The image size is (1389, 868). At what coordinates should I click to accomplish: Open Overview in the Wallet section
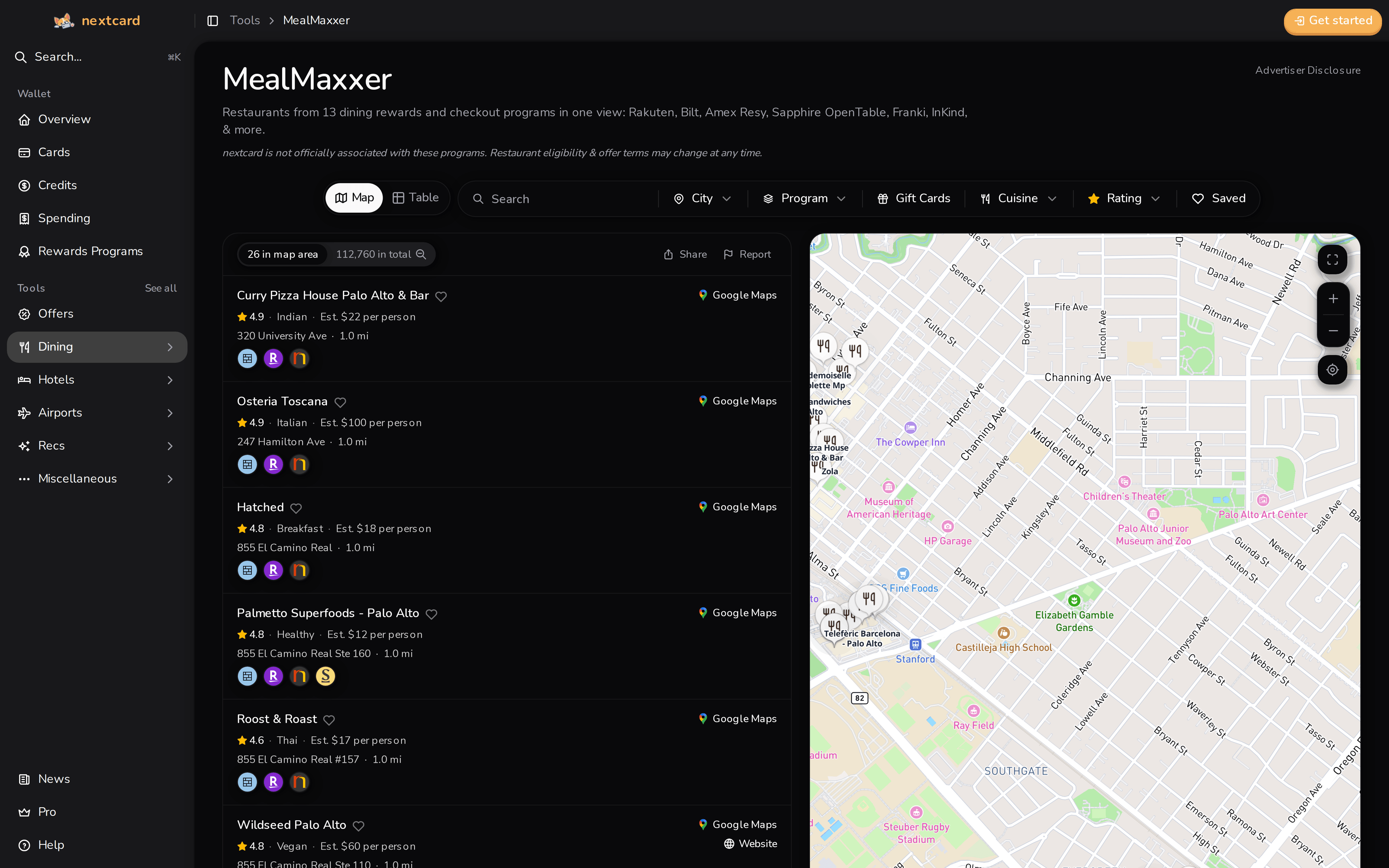click(x=97, y=119)
